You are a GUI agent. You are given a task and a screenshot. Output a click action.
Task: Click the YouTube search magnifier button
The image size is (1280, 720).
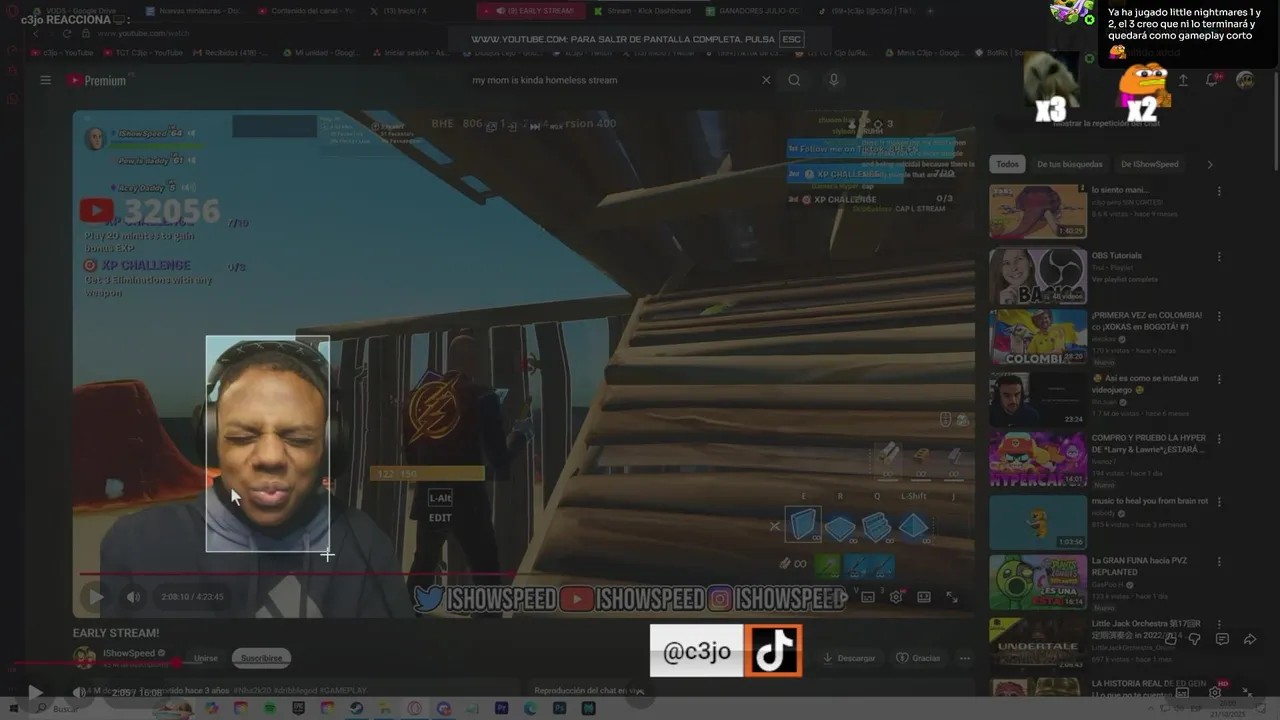[794, 80]
